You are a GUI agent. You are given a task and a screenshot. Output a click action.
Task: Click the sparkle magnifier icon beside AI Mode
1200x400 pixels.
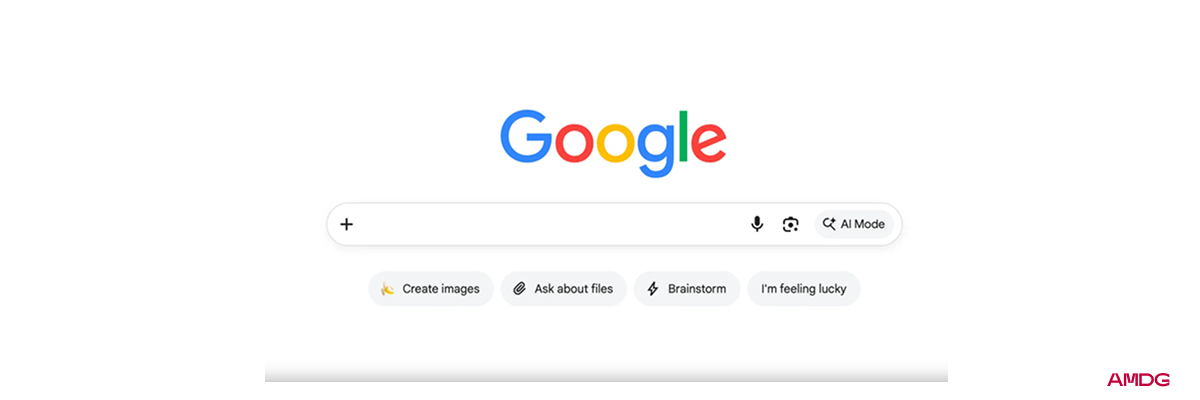828,224
